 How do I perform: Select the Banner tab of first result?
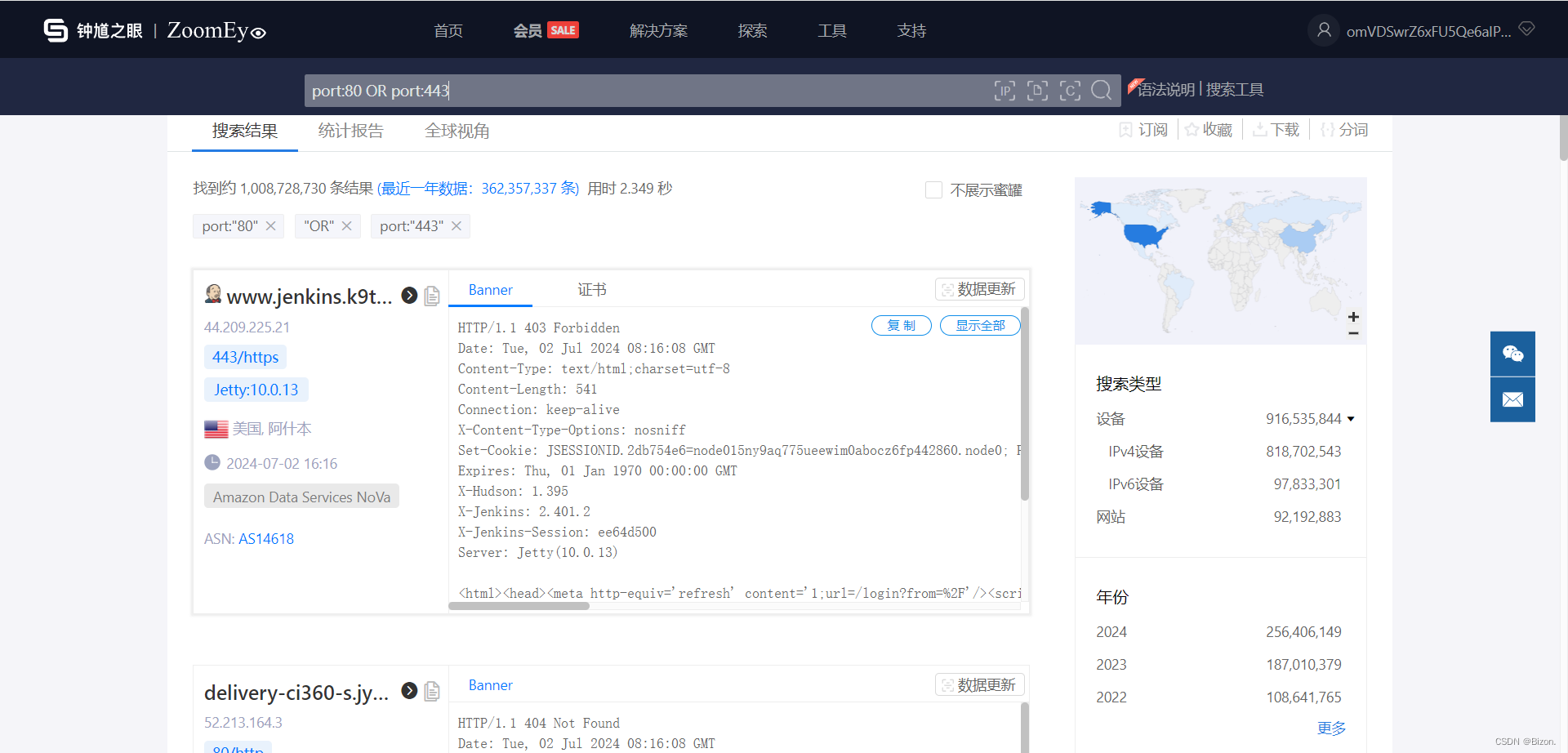[491, 290]
